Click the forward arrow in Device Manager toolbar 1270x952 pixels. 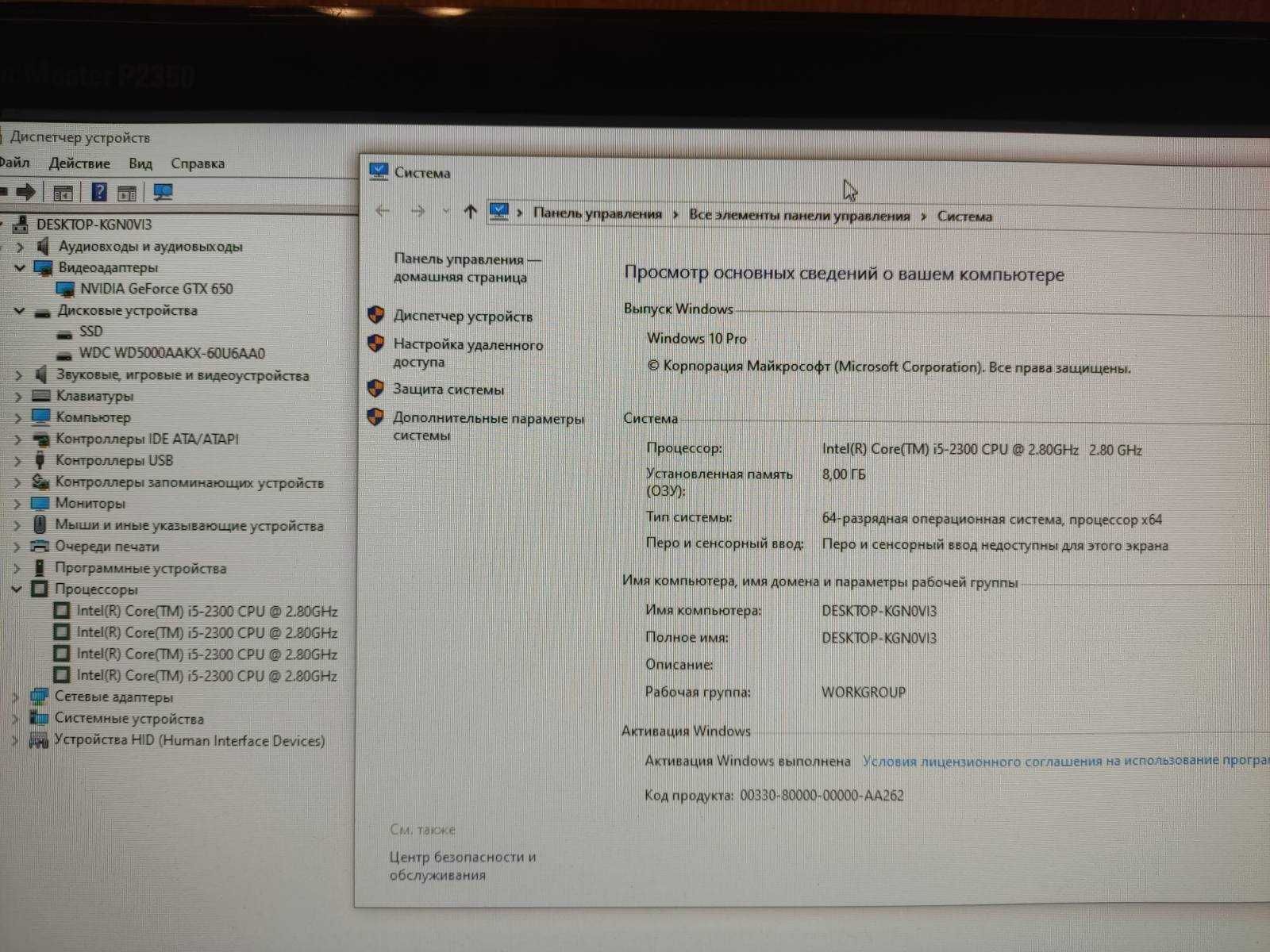click(26, 192)
